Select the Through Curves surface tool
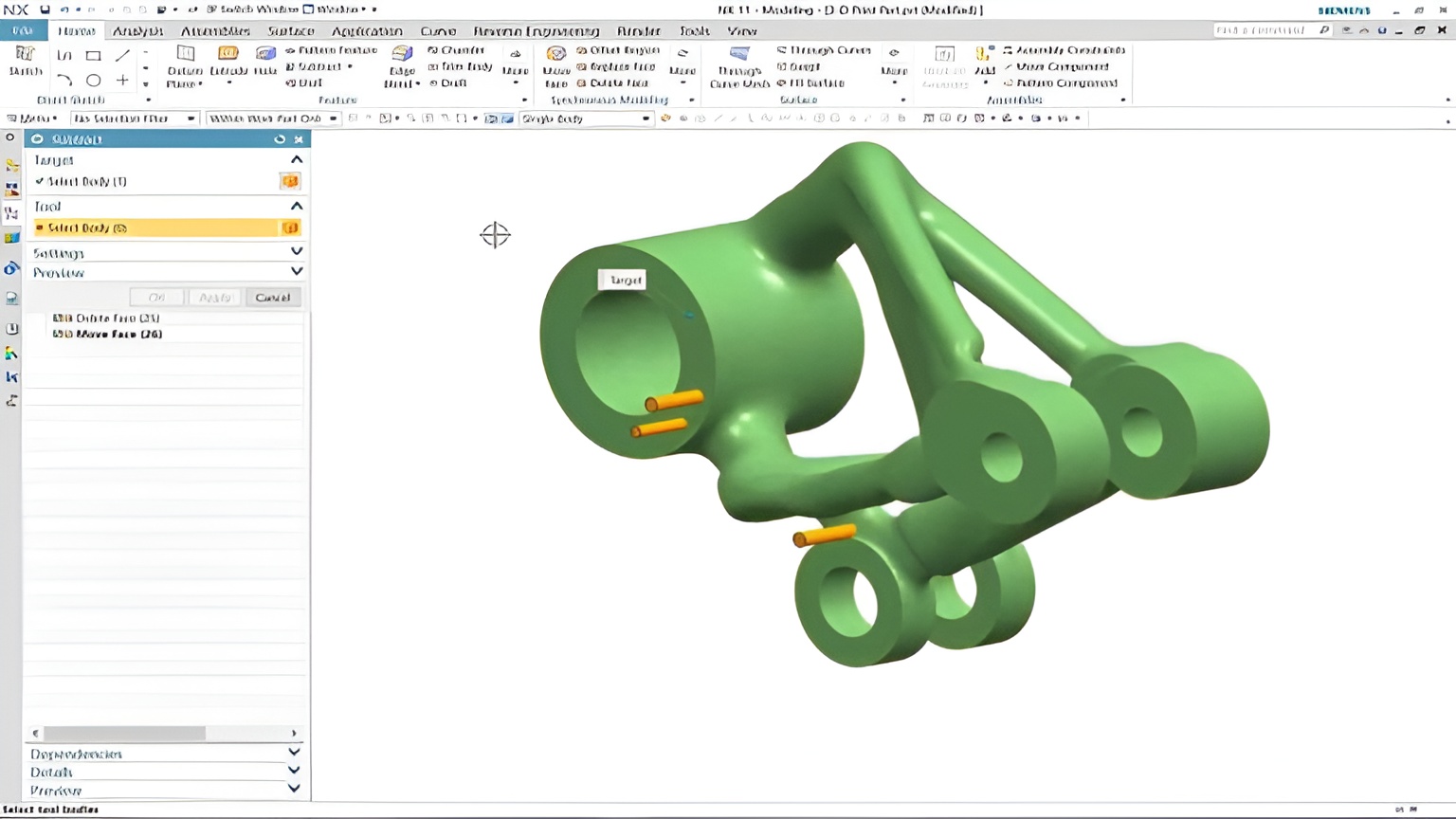Image resolution: width=1456 pixels, height=819 pixels. [823, 50]
